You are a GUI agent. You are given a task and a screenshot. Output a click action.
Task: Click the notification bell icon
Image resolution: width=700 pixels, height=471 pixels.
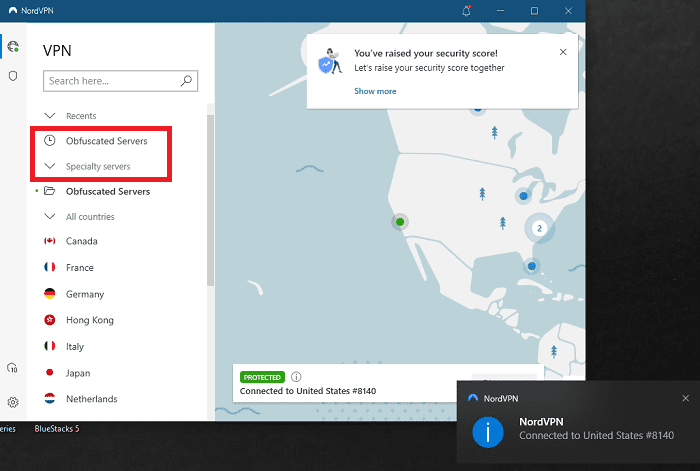[x=466, y=11]
